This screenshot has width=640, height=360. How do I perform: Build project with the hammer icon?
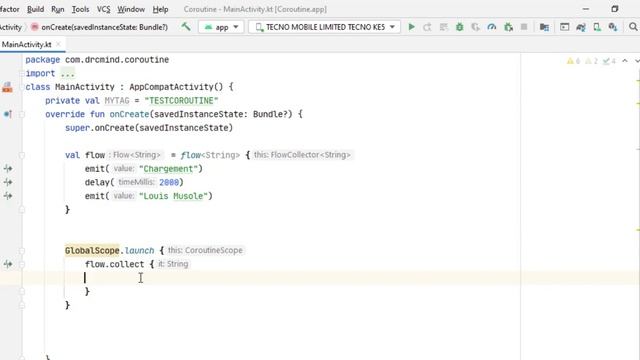tap(186, 27)
